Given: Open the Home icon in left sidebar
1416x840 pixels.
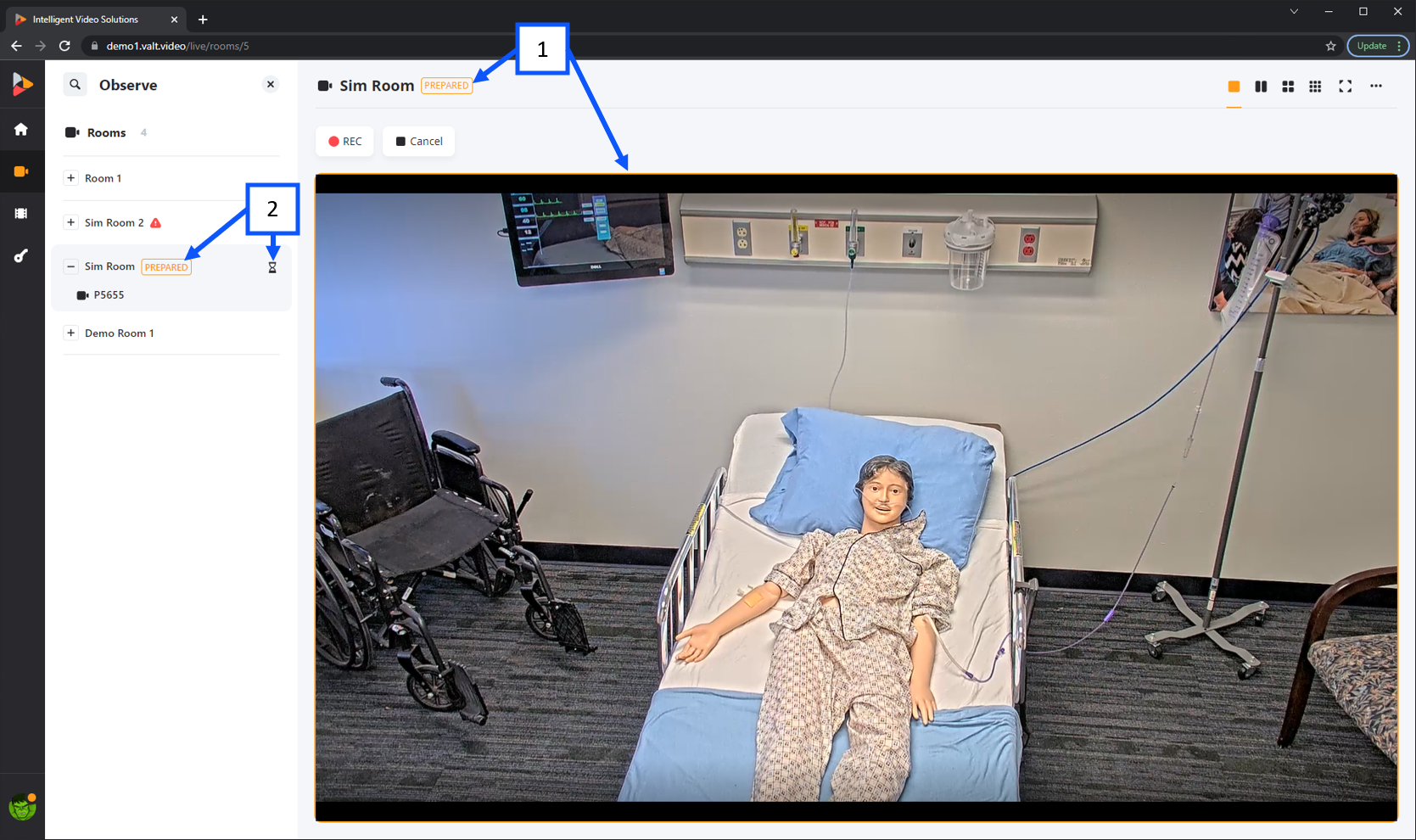Looking at the screenshot, I should tap(21, 129).
